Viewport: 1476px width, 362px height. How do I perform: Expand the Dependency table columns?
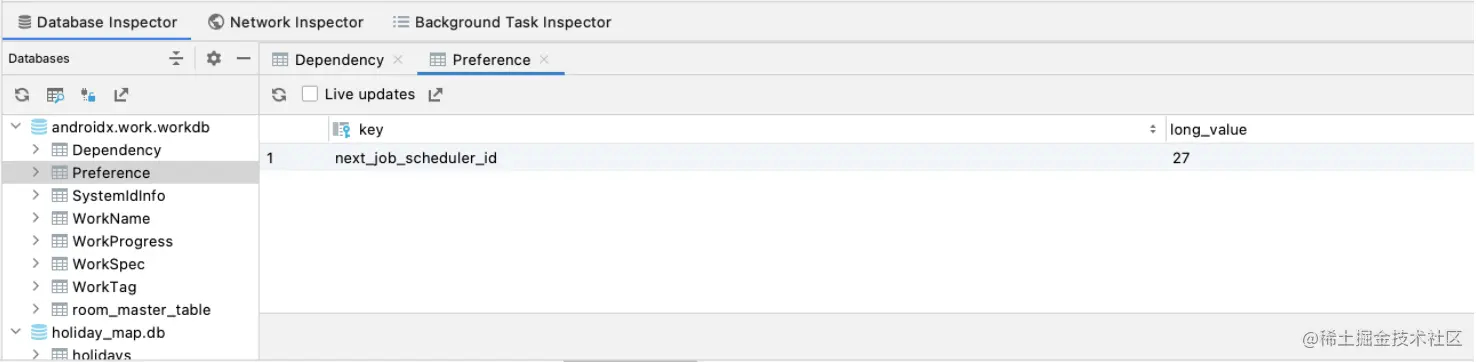tap(36, 150)
